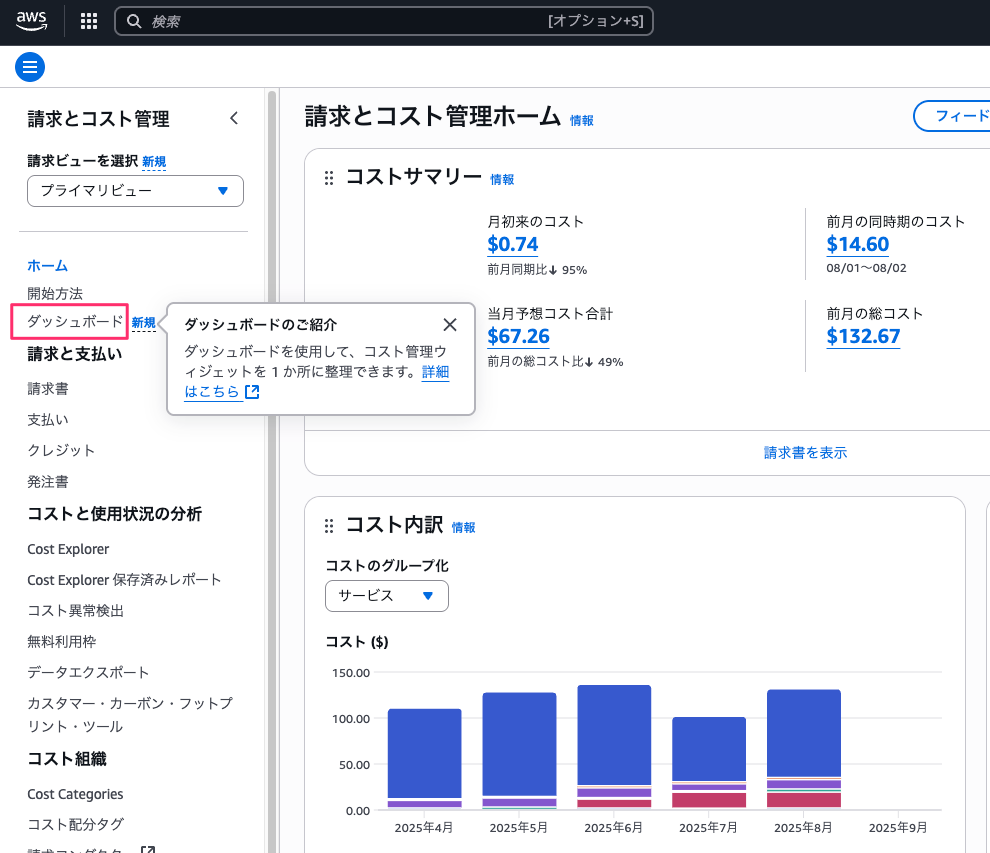Viewport: 990px width, 853px height.
Task: Click the external link icon after はこちら
Action: [x=252, y=392]
